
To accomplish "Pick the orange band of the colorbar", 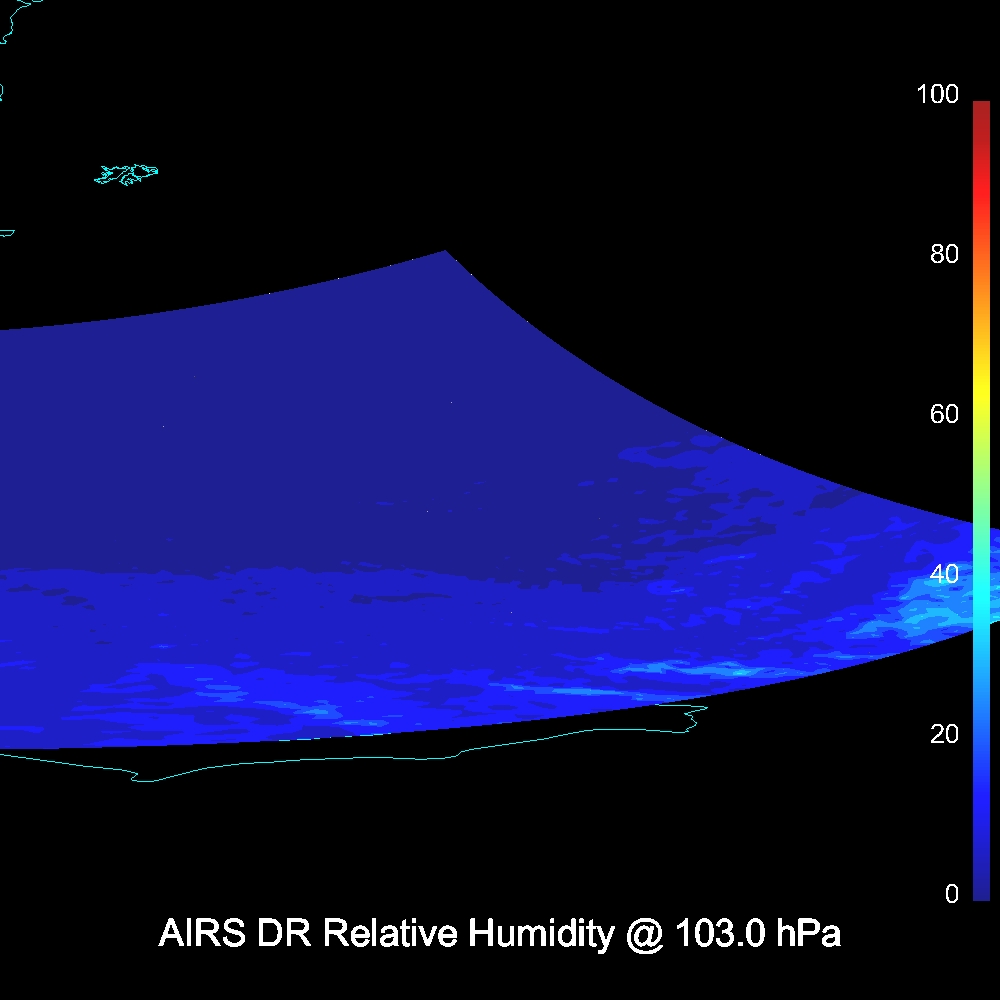I will pyautogui.click(x=980, y=310).
